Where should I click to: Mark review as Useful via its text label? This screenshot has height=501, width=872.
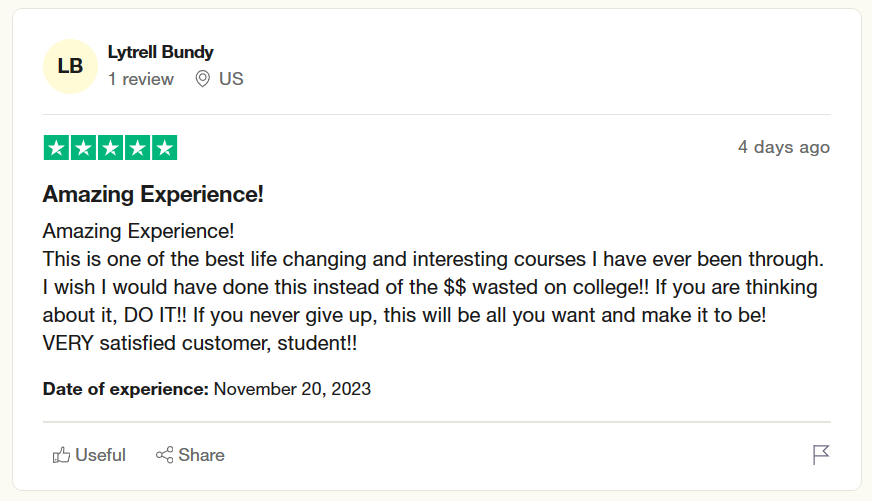pyautogui.click(x=101, y=455)
